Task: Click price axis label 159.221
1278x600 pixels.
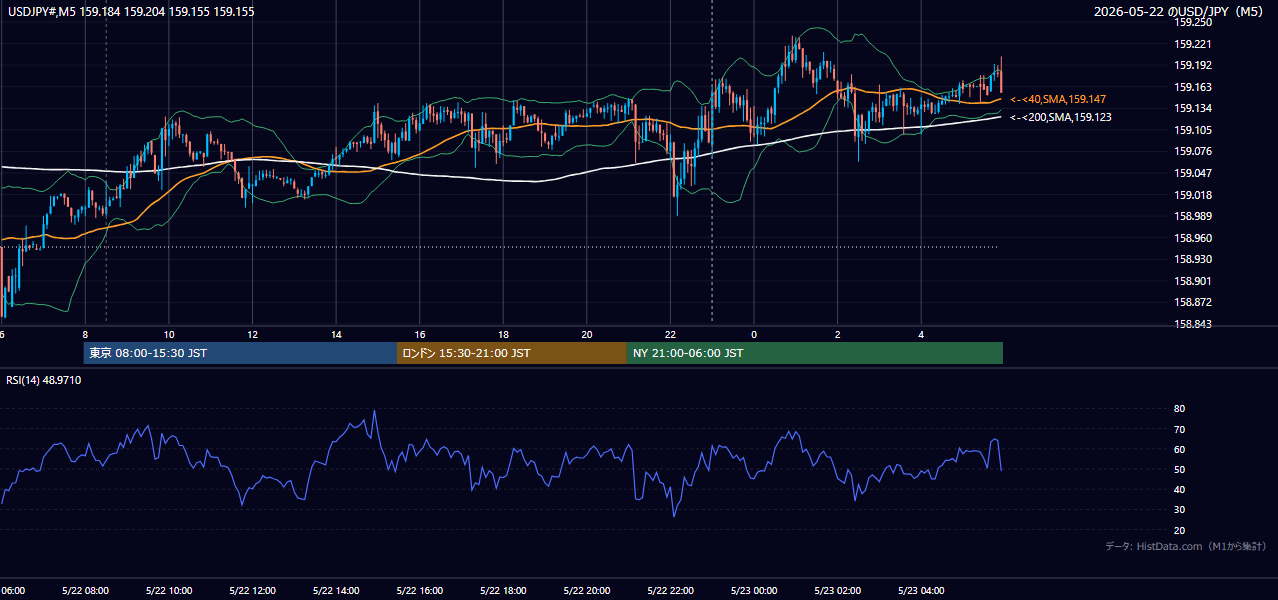Action: (1193, 44)
